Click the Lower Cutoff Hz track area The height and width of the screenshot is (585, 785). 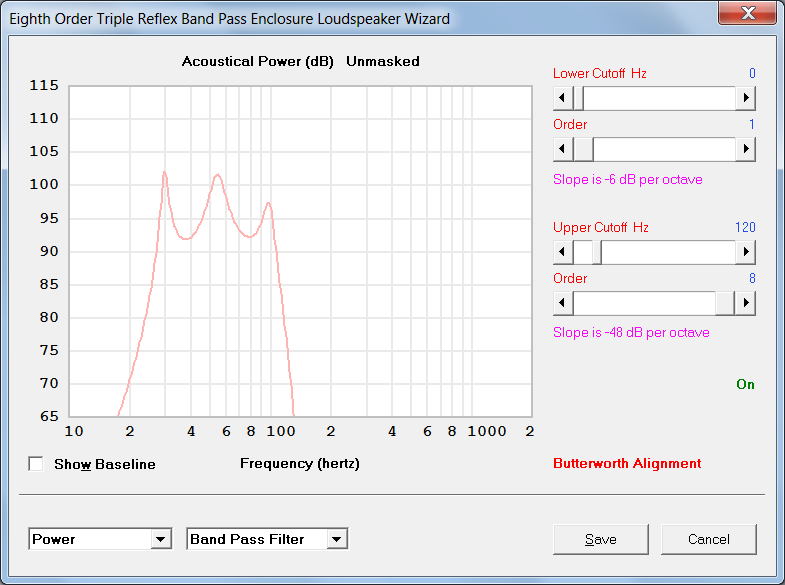click(659, 98)
